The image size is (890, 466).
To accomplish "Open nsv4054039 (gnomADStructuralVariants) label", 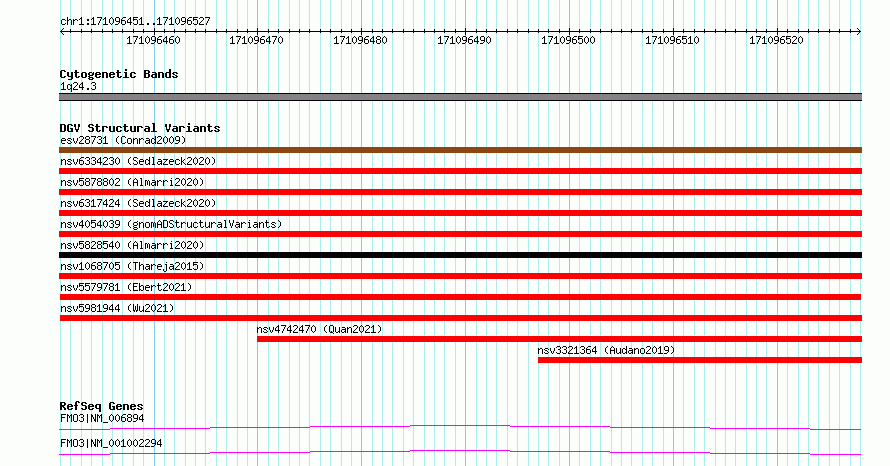I will (x=171, y=224).
